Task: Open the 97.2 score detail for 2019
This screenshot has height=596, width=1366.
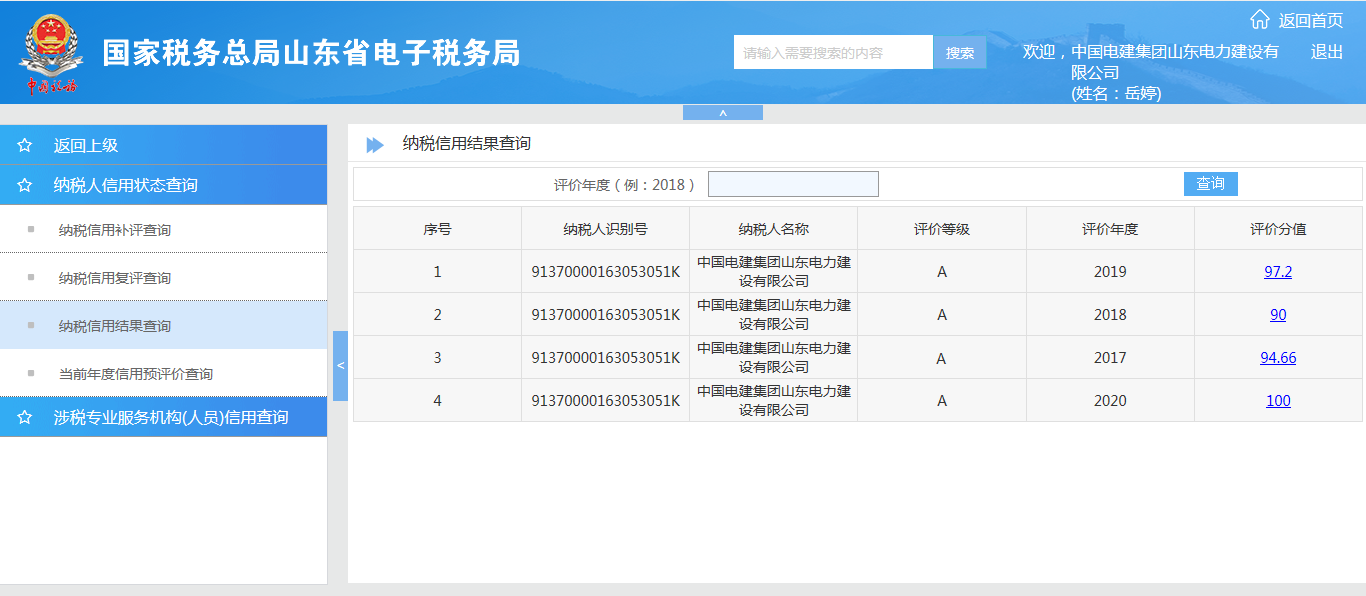Action: coord(1278,270)
